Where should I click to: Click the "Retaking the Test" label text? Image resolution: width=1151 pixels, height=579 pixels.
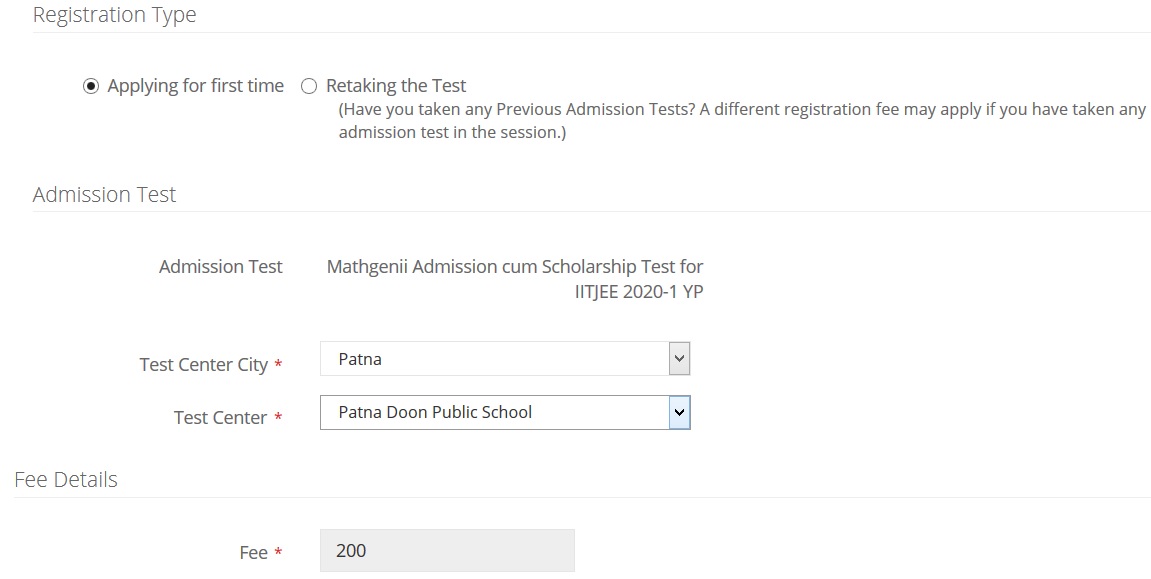click(396, 86)
